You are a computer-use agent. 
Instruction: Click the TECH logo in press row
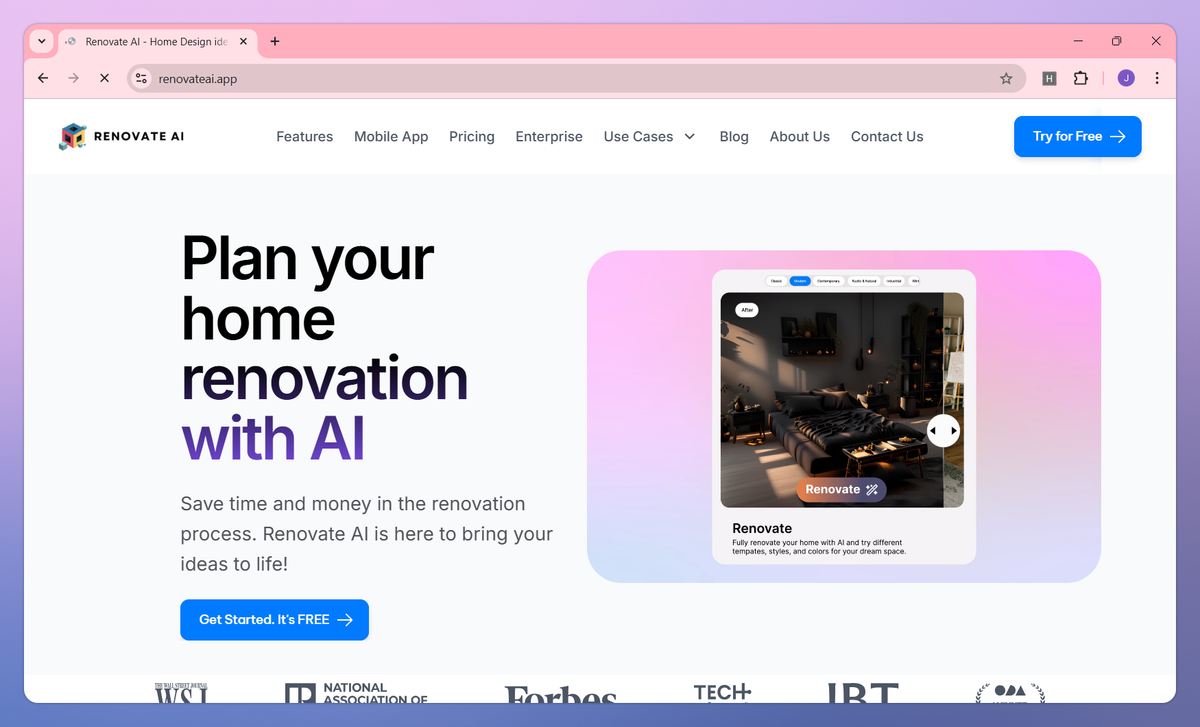(722, 693)
